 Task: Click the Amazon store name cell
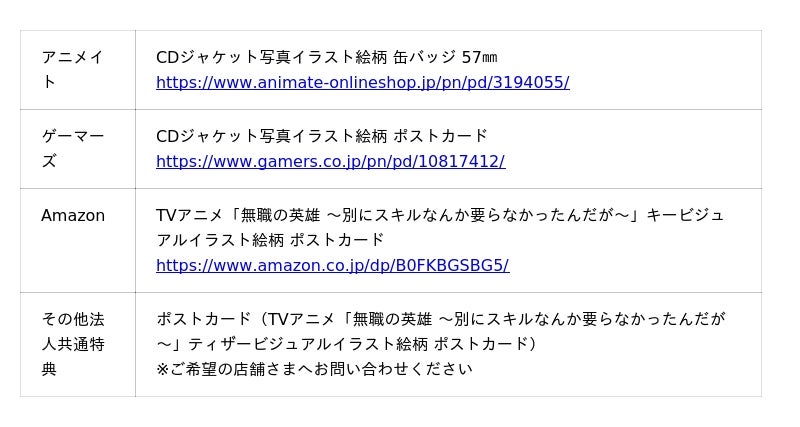78,240
